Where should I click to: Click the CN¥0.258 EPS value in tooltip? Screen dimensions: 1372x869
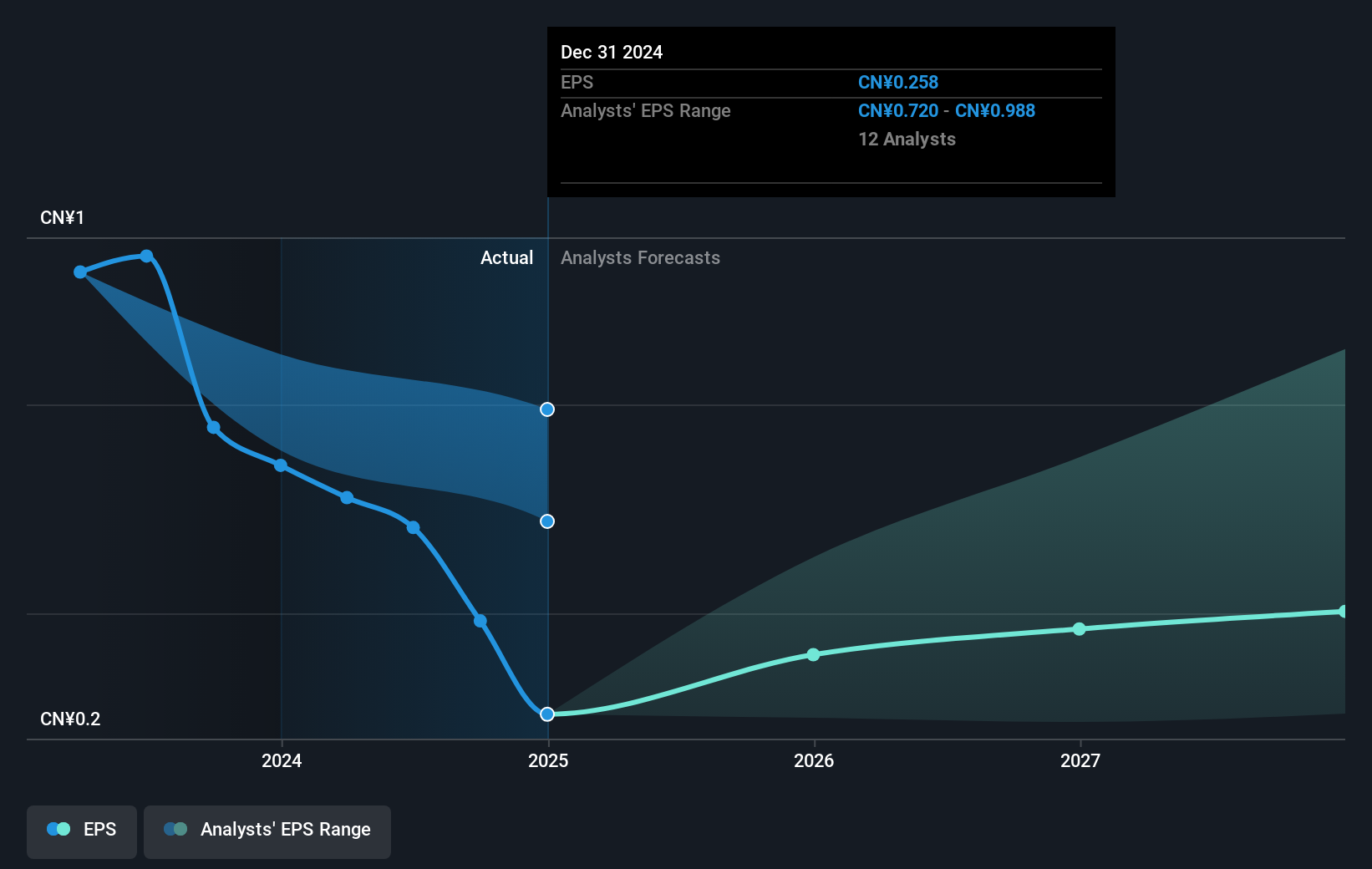(898, 83)
